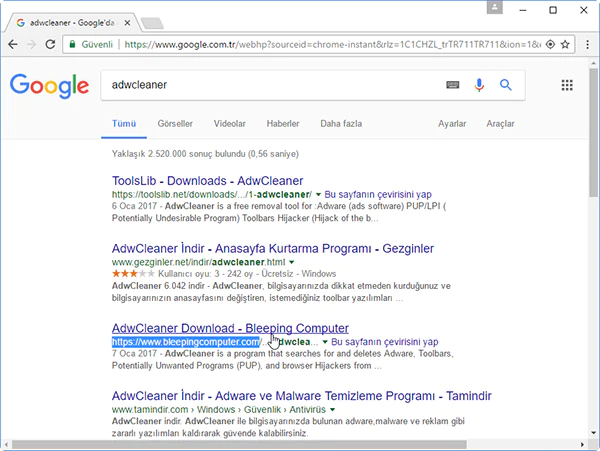This screenshot has width=600, height=451.
Task: Click the horizontal scrollbar left arrow
Action: (6, 444)
